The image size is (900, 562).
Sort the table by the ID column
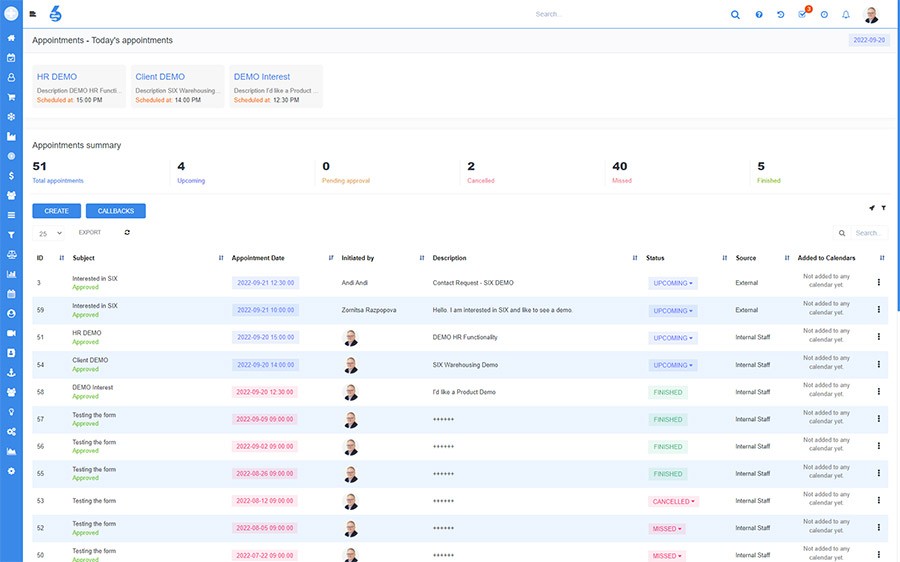pos(61,258)
